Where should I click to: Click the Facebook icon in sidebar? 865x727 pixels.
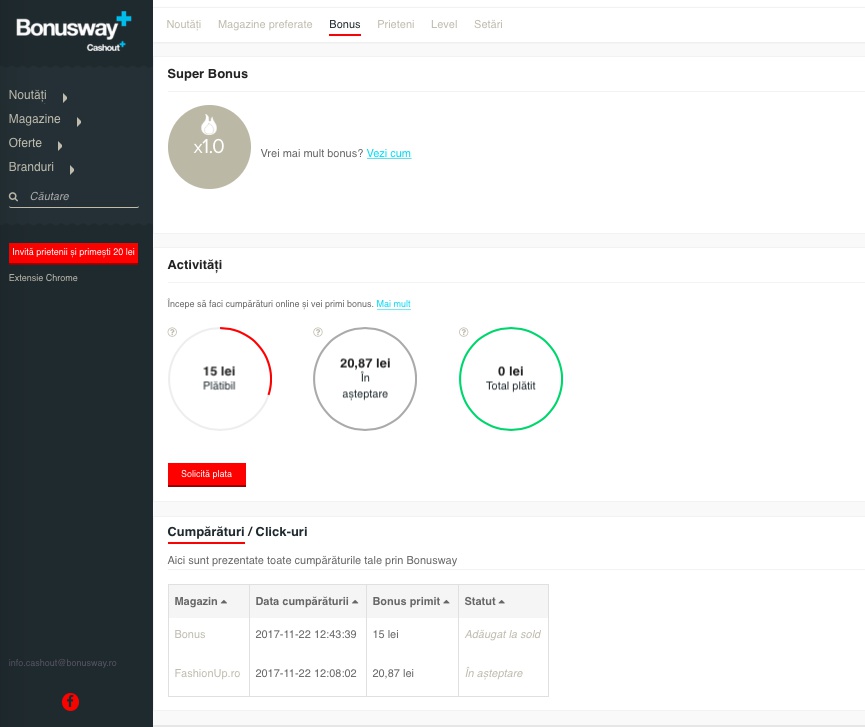pos(70,702)
